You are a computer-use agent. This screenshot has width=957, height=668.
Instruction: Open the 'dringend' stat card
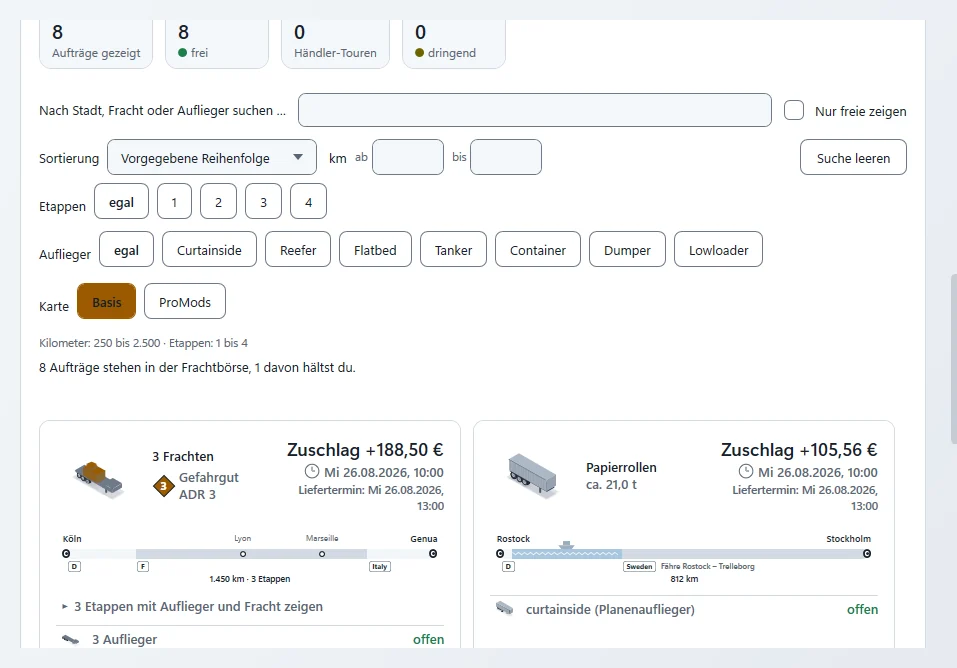pos(453,43)
